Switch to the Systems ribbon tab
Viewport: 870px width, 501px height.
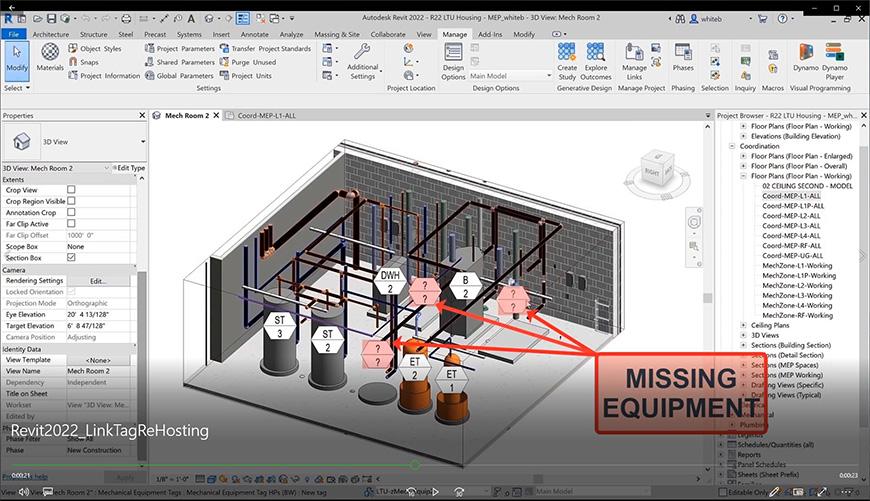pos(189,34)
